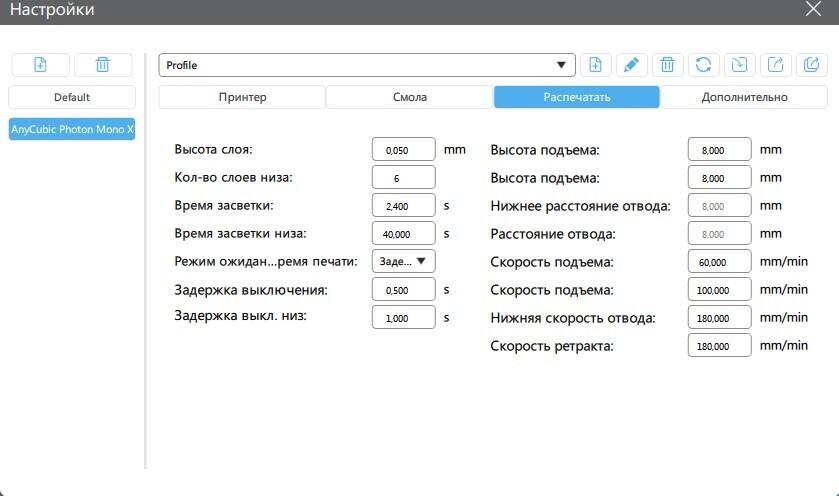Edit the Скорость подъема value 100,000
Screen dimensions: 839x496
[x=720, y=289]
